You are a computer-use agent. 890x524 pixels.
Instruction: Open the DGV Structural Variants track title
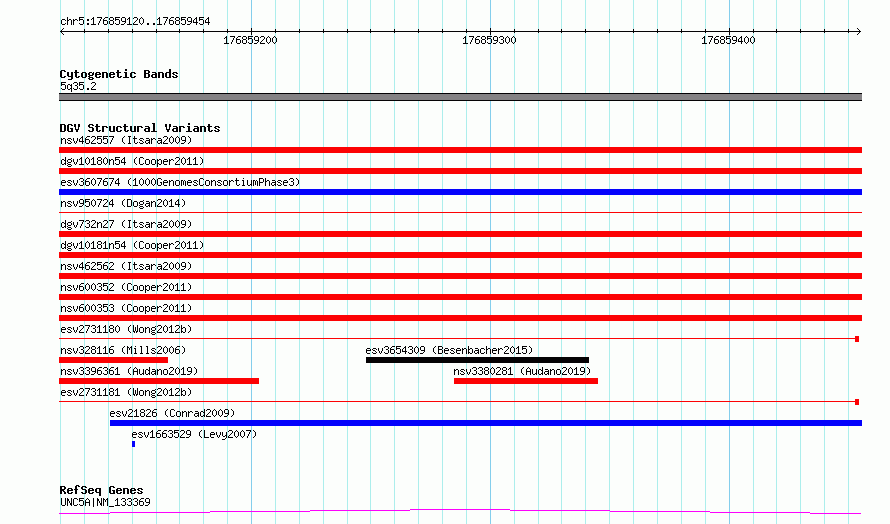click(140, 128)
